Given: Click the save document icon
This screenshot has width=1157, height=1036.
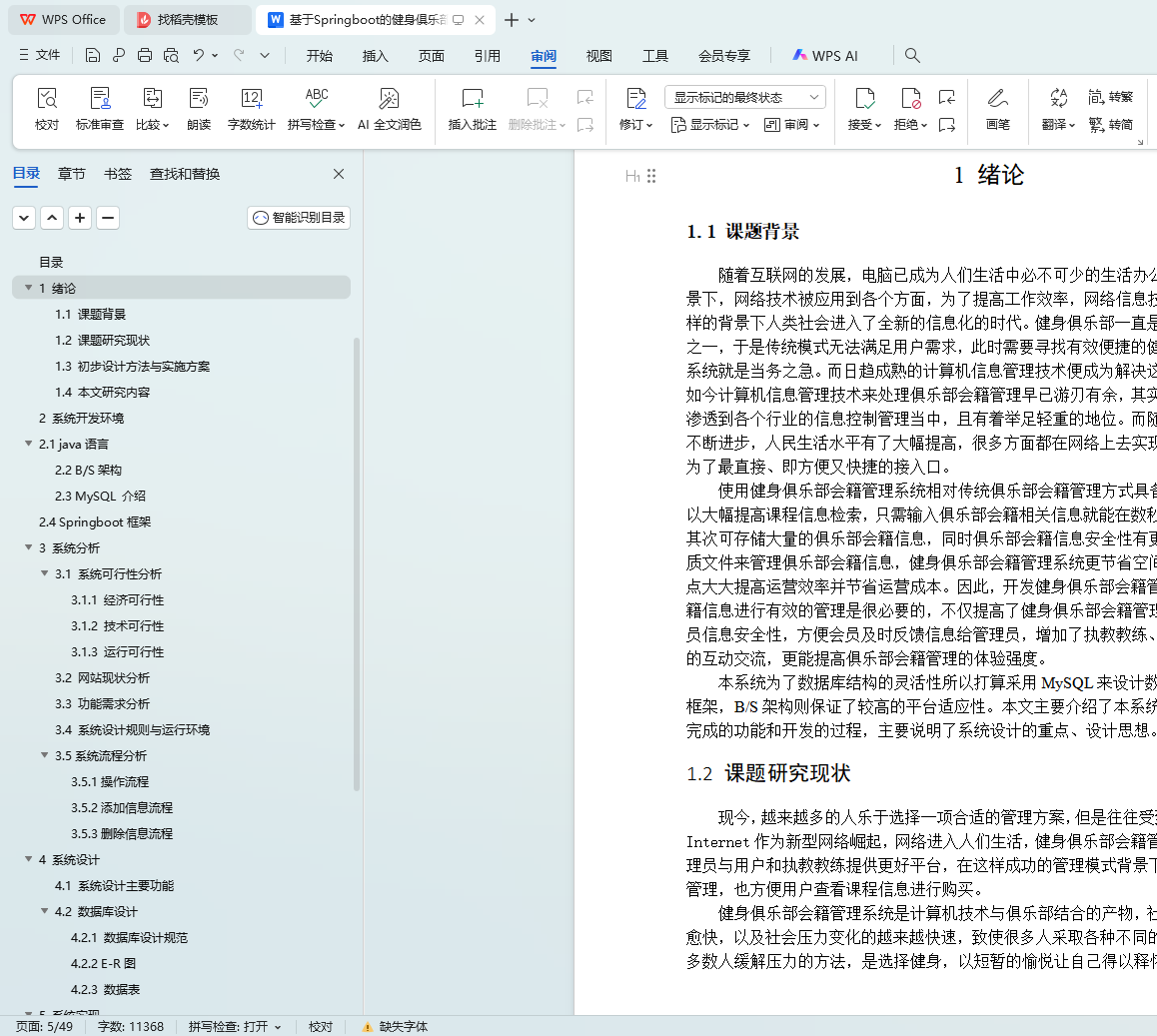Looking at the screenshot, I should click(92, 55).
